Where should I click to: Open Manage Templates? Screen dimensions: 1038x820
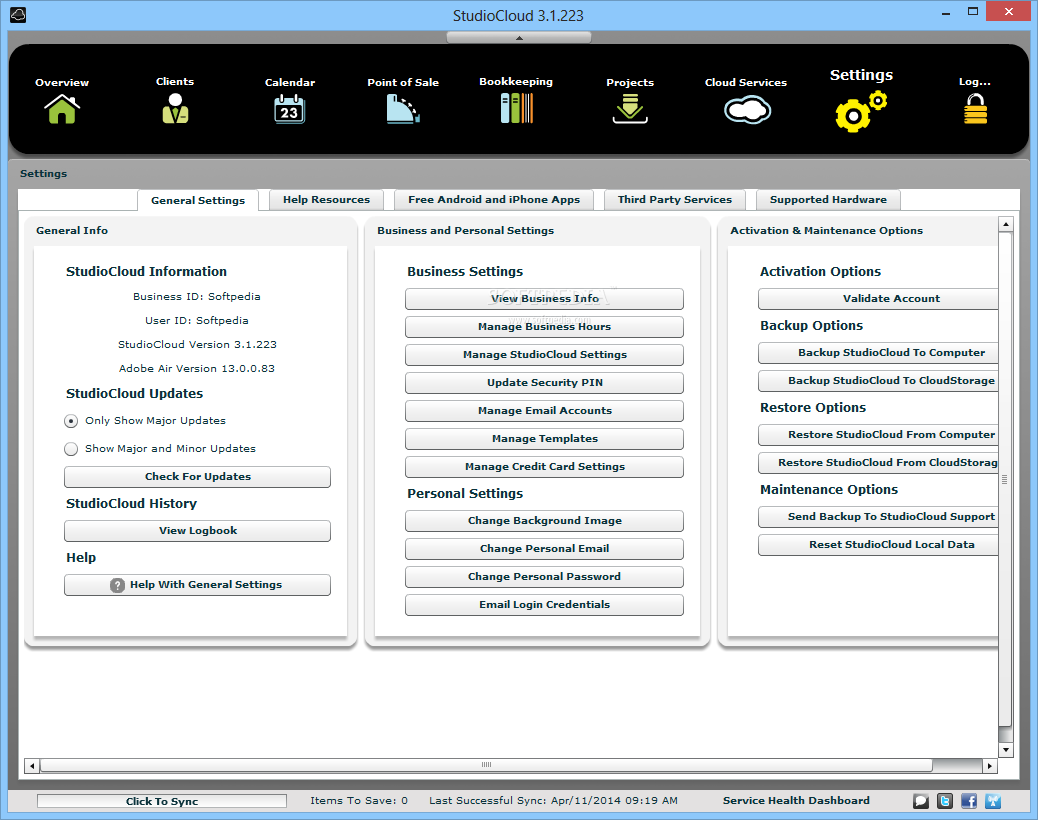544,439
